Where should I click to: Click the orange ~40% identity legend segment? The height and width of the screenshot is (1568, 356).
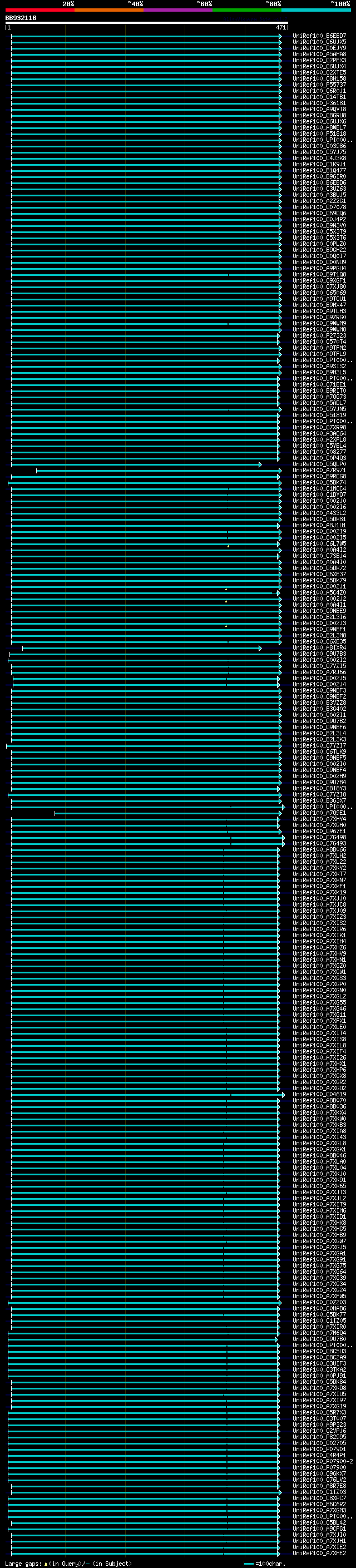pos(109,10)
